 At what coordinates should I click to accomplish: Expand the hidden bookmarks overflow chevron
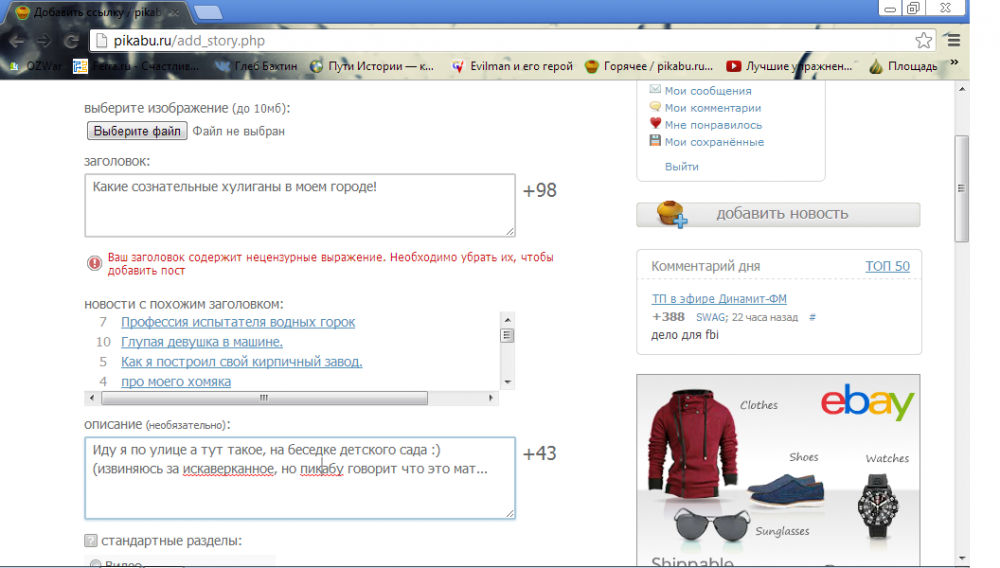coord(953,63)
